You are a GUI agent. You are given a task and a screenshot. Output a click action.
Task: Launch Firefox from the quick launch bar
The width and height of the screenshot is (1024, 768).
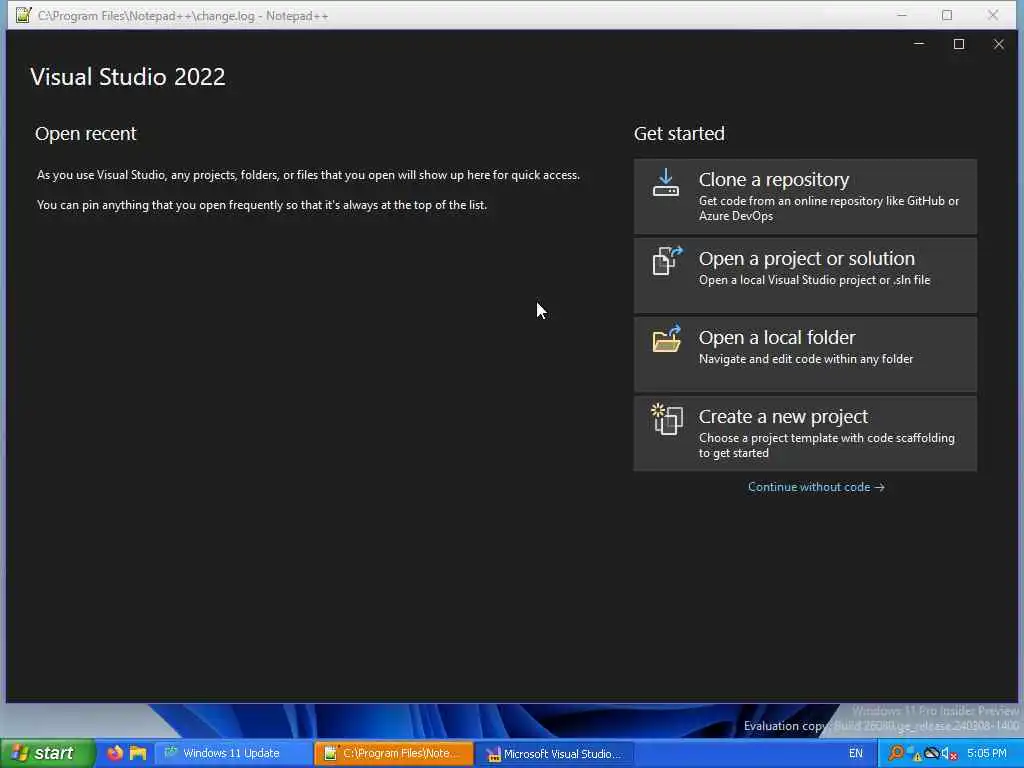[x=115, y=753]
